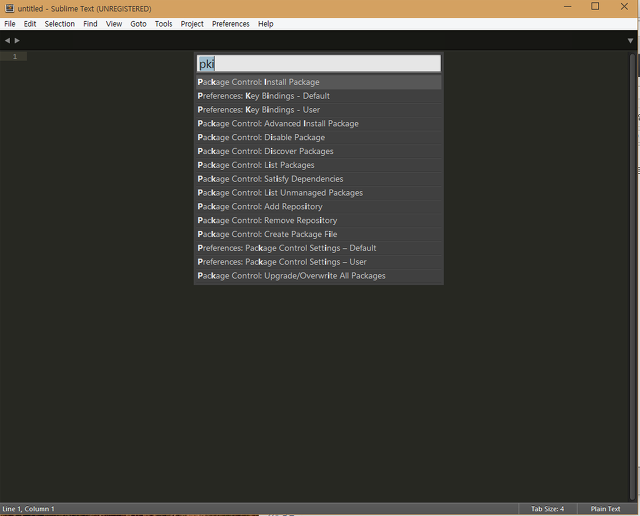The image size is (640, 516).
Task: Open Package Control Settings – Default
Action: 319,249
